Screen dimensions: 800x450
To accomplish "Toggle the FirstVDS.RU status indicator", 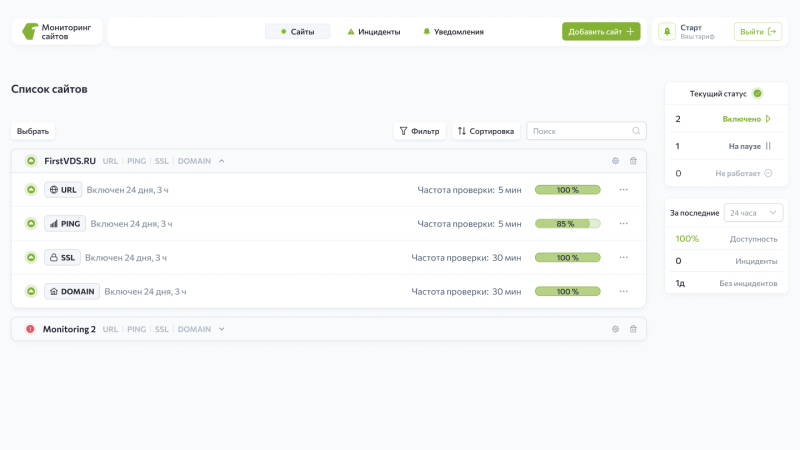I will (31, 161).
